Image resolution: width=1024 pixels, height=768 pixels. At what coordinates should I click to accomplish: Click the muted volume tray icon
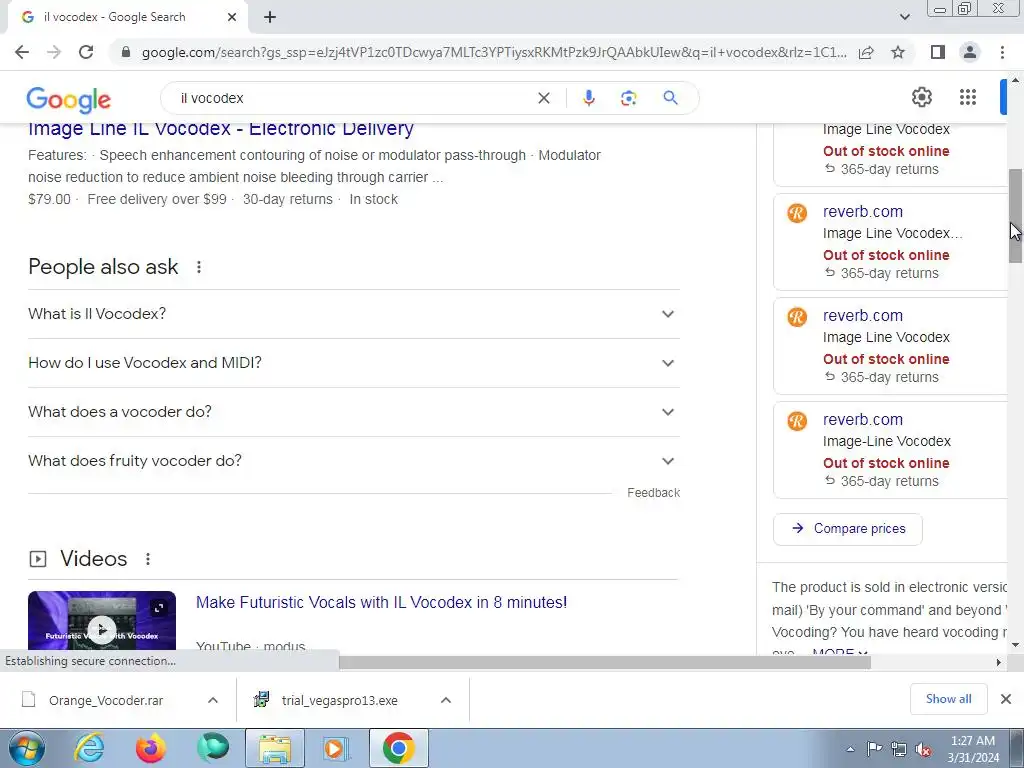pos(923,749)
